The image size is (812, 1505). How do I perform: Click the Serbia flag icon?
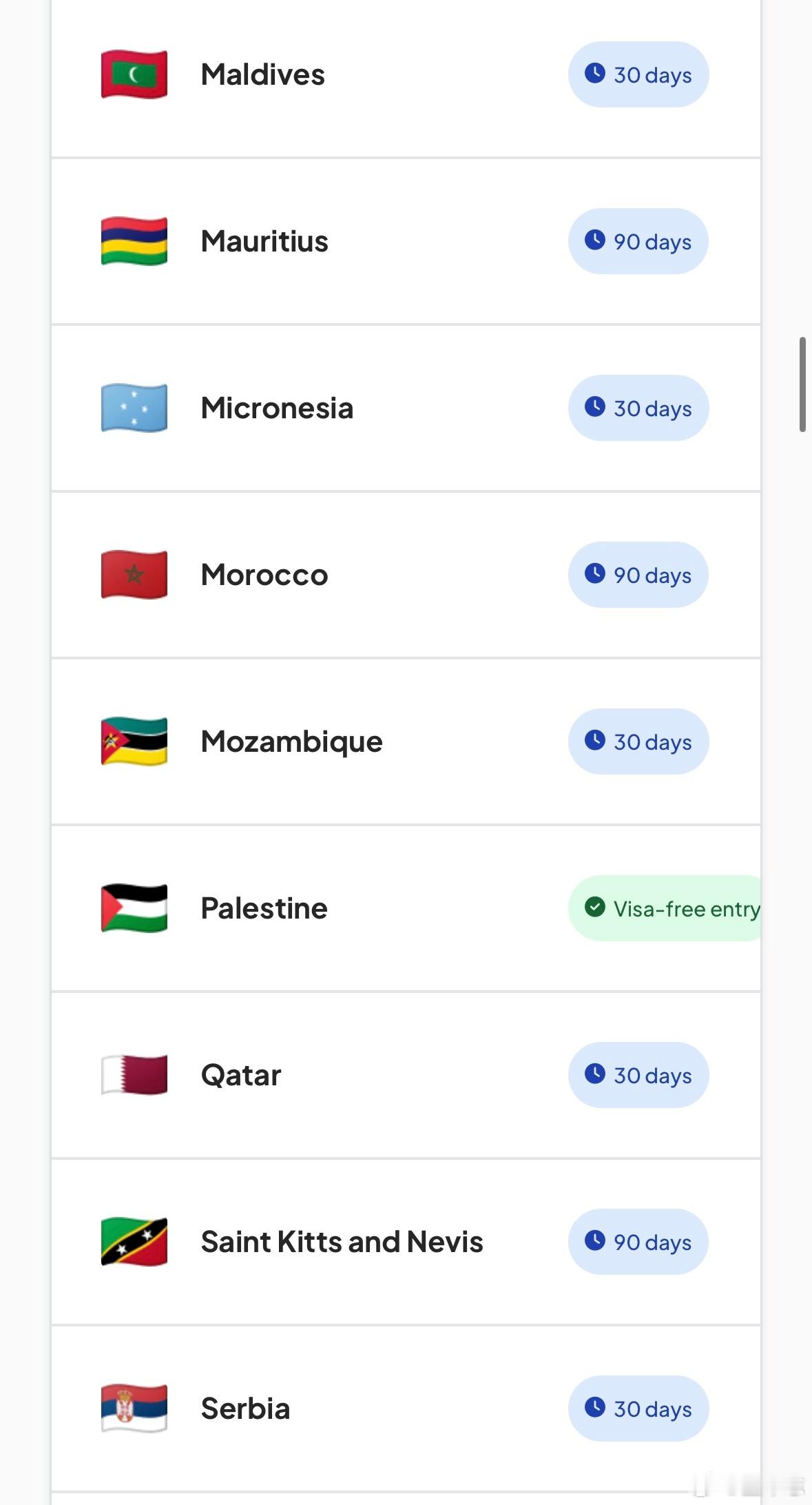134,1409
